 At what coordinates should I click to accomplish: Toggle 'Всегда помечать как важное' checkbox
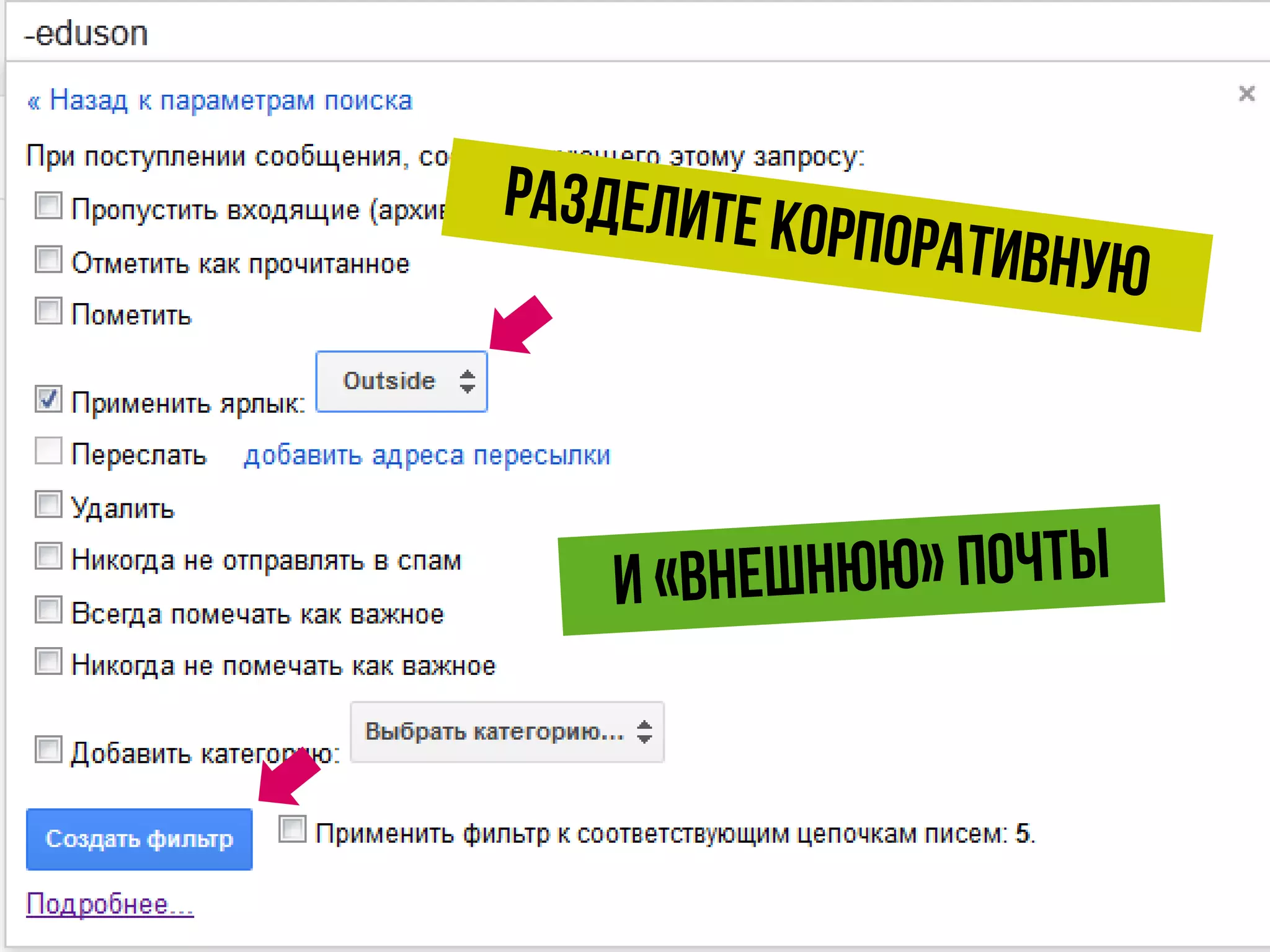coord(48,609)
